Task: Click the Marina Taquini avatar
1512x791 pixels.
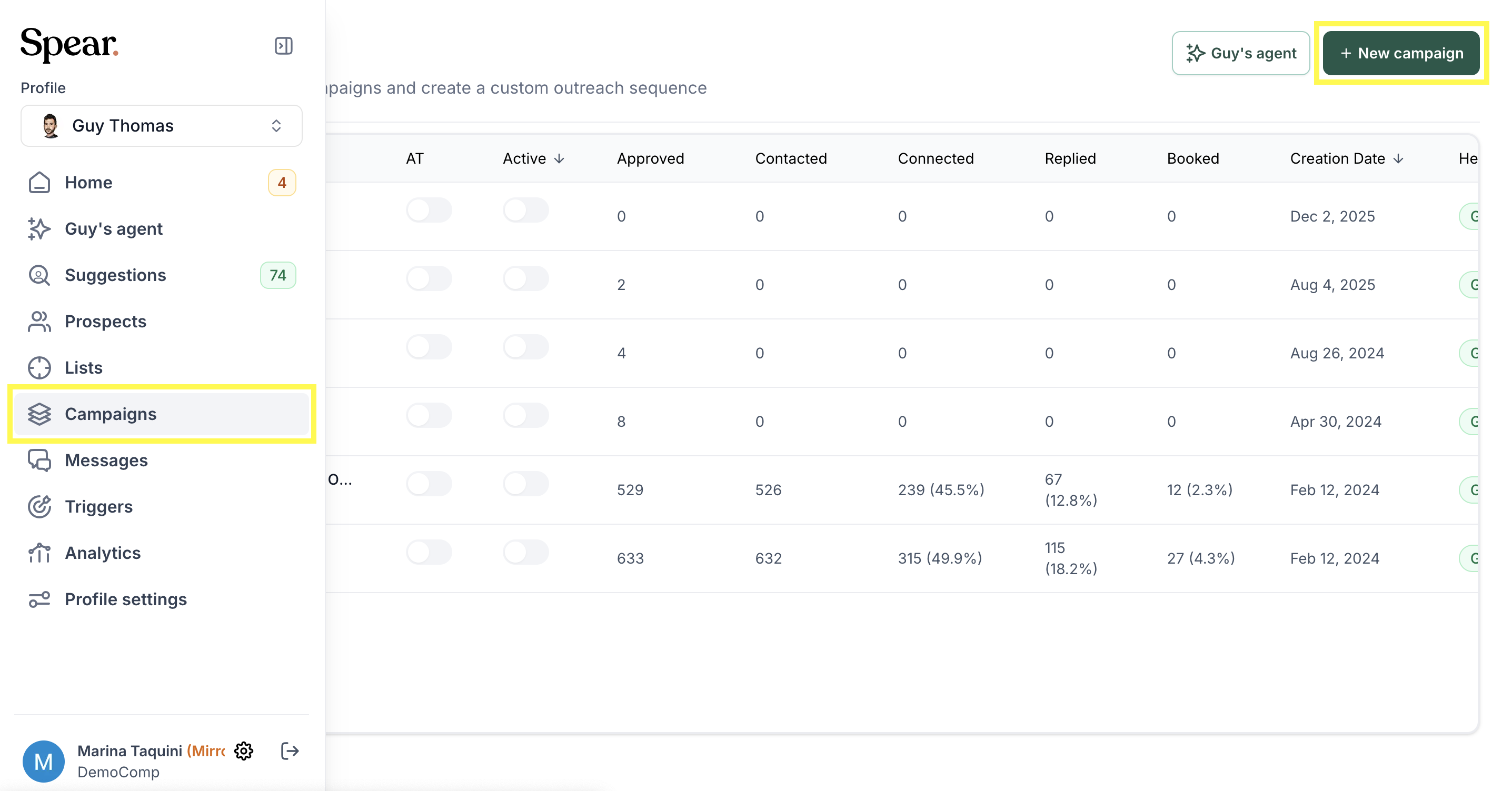Action: tap(44, 761)
